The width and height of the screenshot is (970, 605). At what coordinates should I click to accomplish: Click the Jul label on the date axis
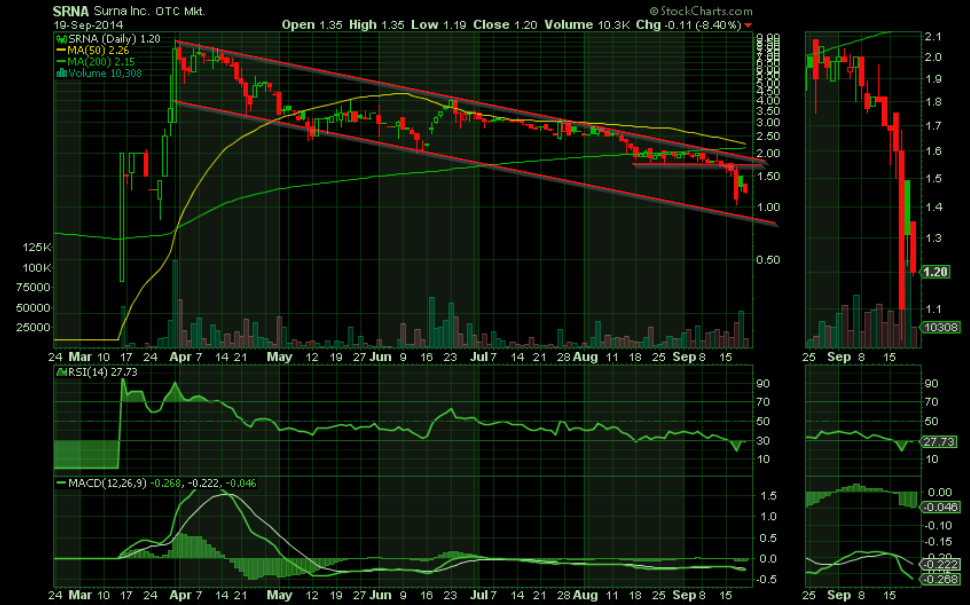point(482,355)
